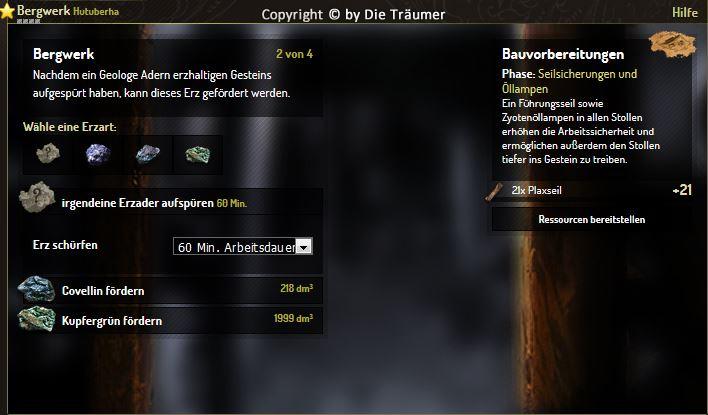Screen dimensions: 708x415
Task: Select the unknown ore question-mark rock icon
Action: pos(48,154)
